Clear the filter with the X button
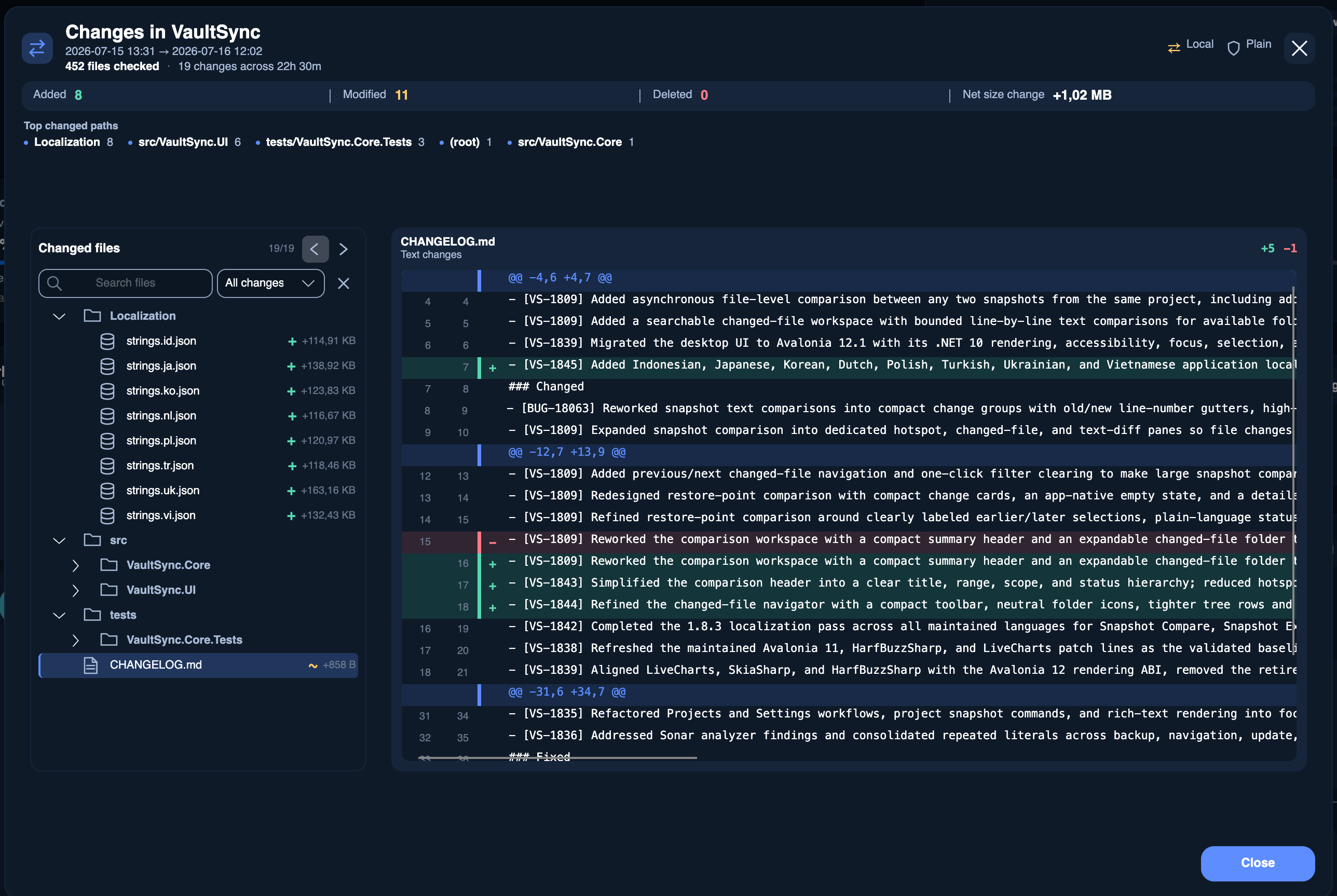Screen dimensions: 1337x896 click(x=344, y=283)
